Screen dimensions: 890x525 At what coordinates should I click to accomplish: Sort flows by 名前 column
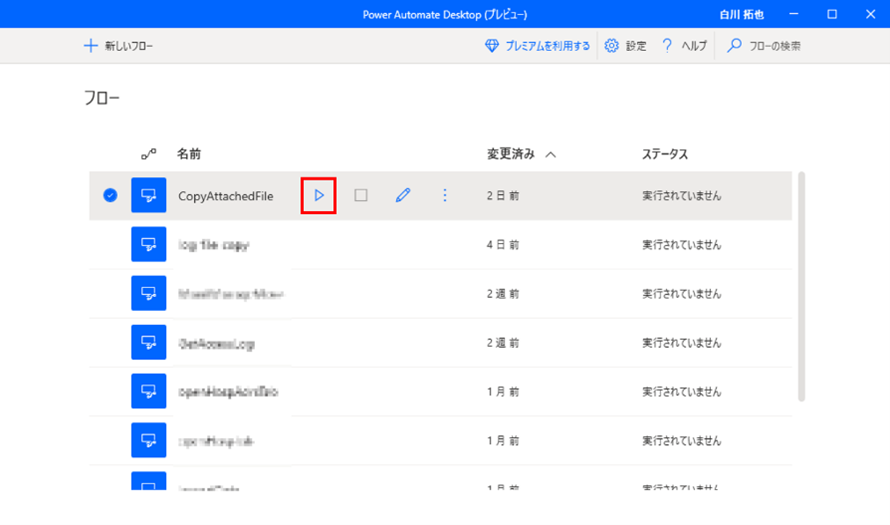click(189, 154)
